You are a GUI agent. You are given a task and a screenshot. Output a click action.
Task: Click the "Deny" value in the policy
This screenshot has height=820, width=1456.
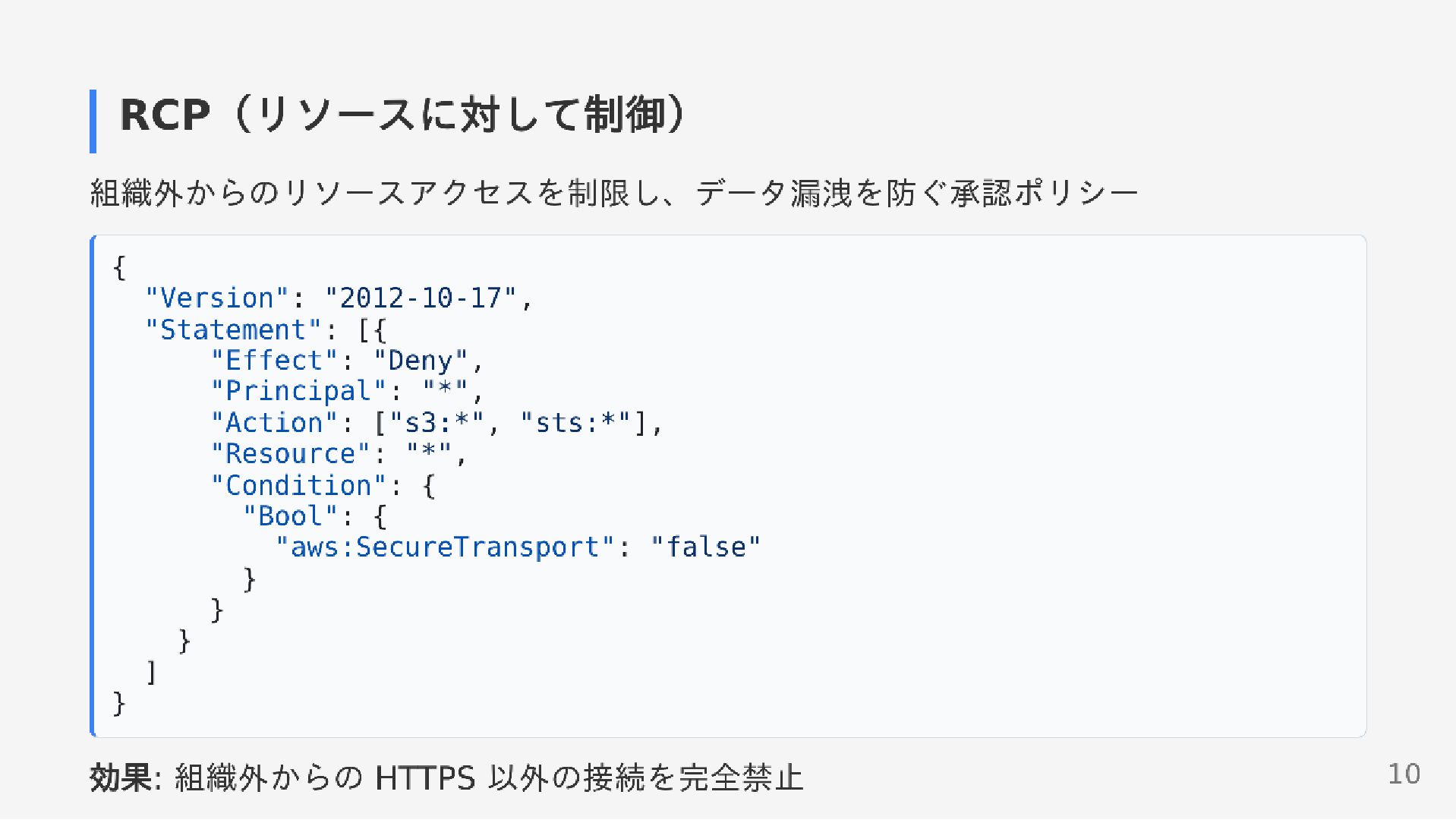(x=421, y=361)
